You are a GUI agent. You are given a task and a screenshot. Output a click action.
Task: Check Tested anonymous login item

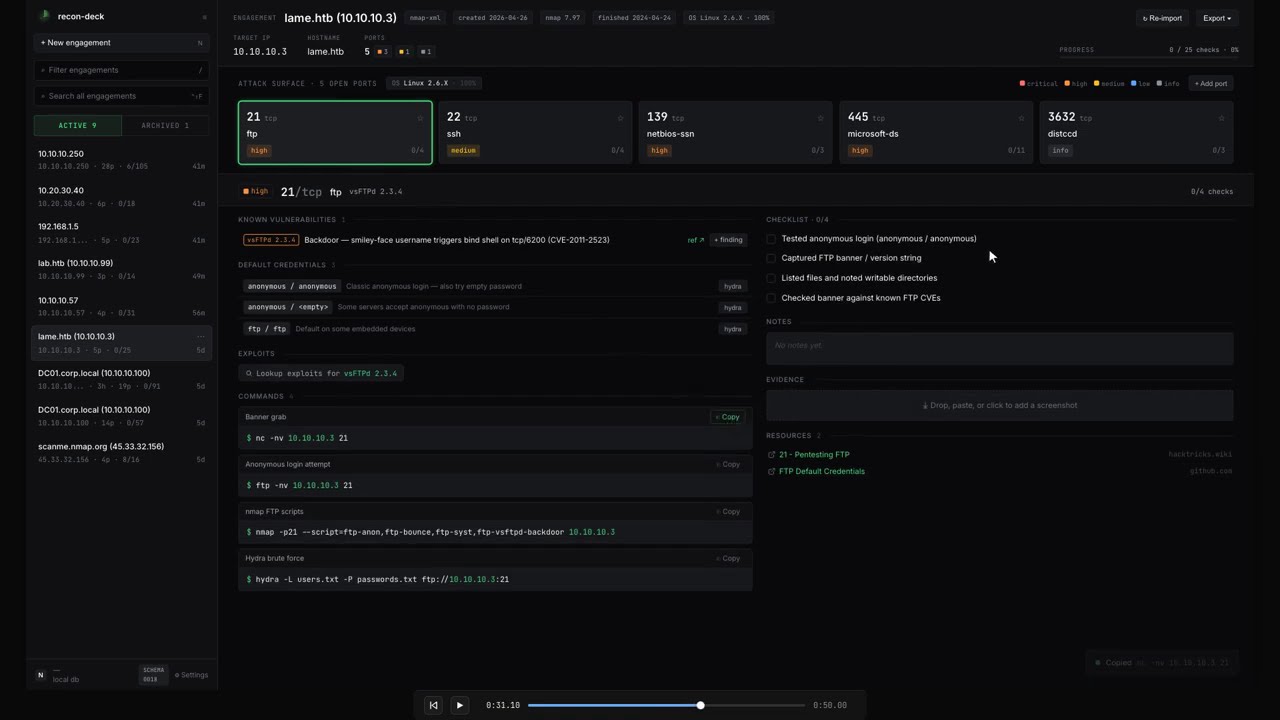(771, 239)
